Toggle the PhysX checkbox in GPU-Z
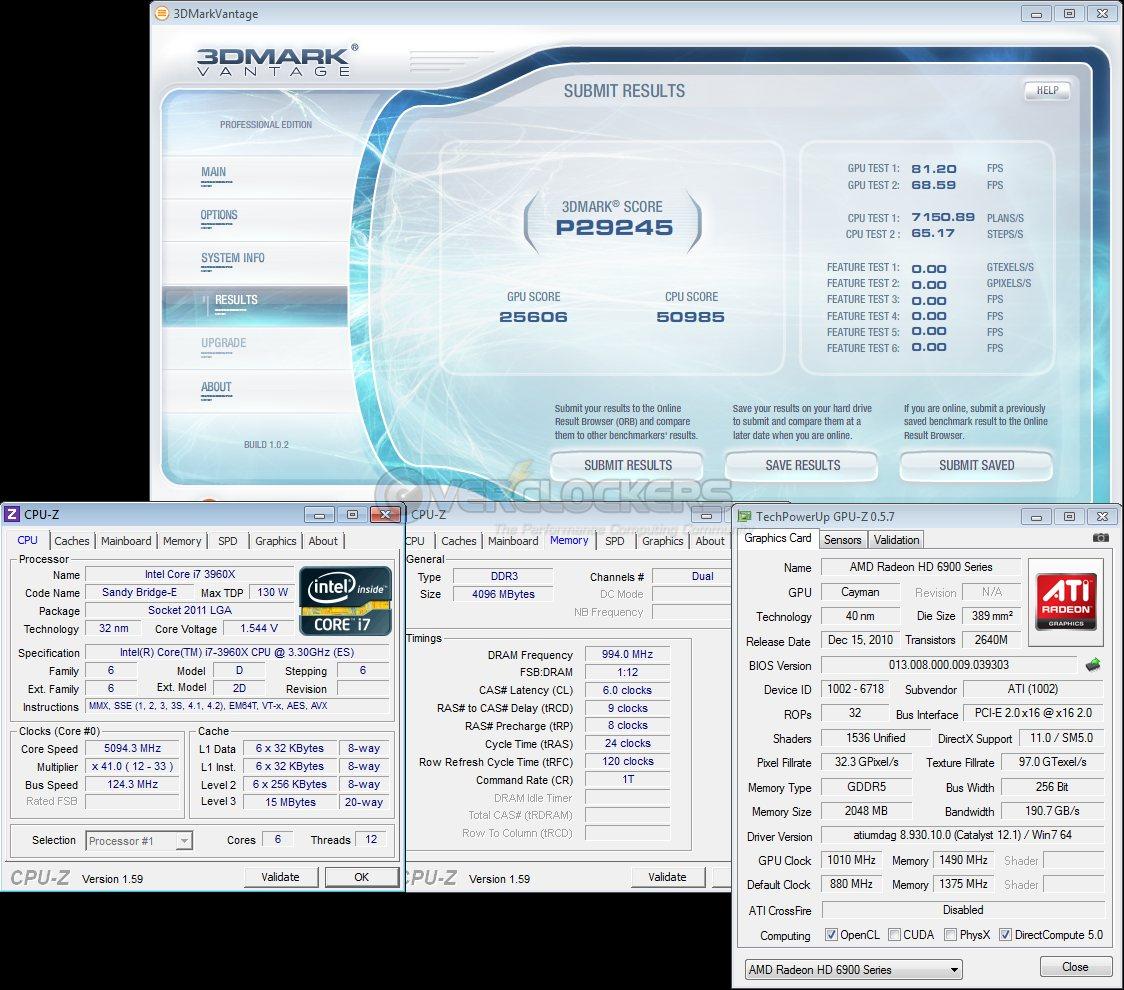1124x990 pixels. click(951, 935)
